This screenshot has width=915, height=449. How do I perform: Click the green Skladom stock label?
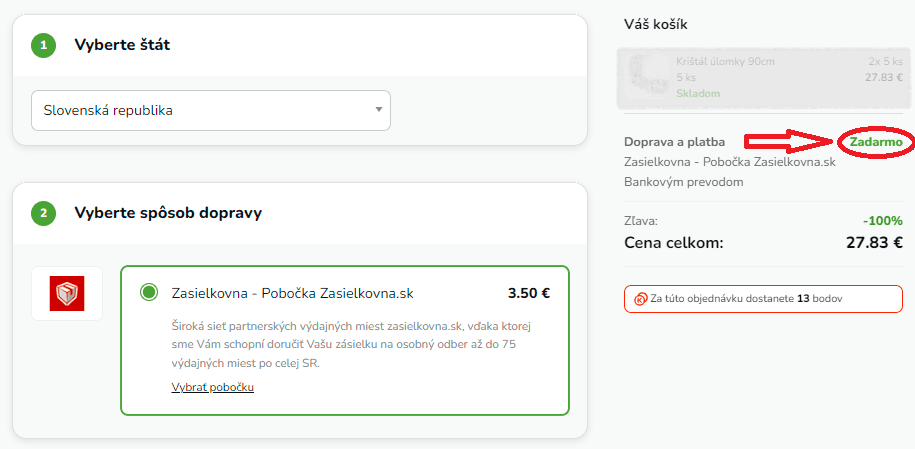click(697, 93)
